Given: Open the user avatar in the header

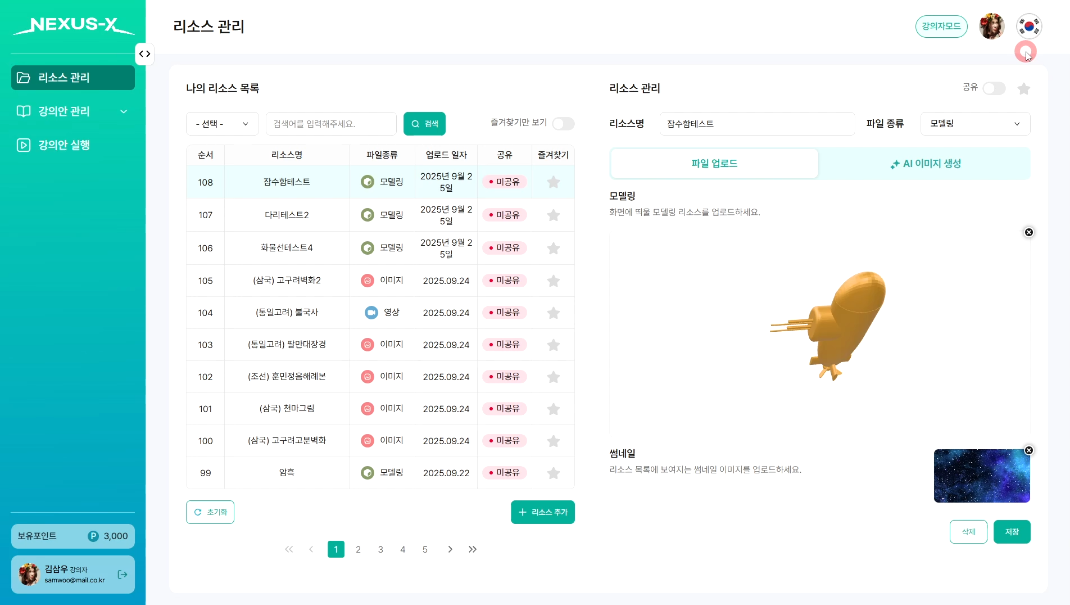Looking at the screenshot, I should click(992, 27).
